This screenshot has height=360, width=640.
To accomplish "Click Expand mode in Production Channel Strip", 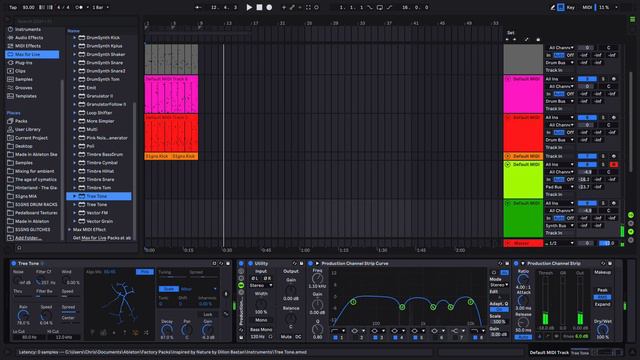I will [x=602, y=304].
